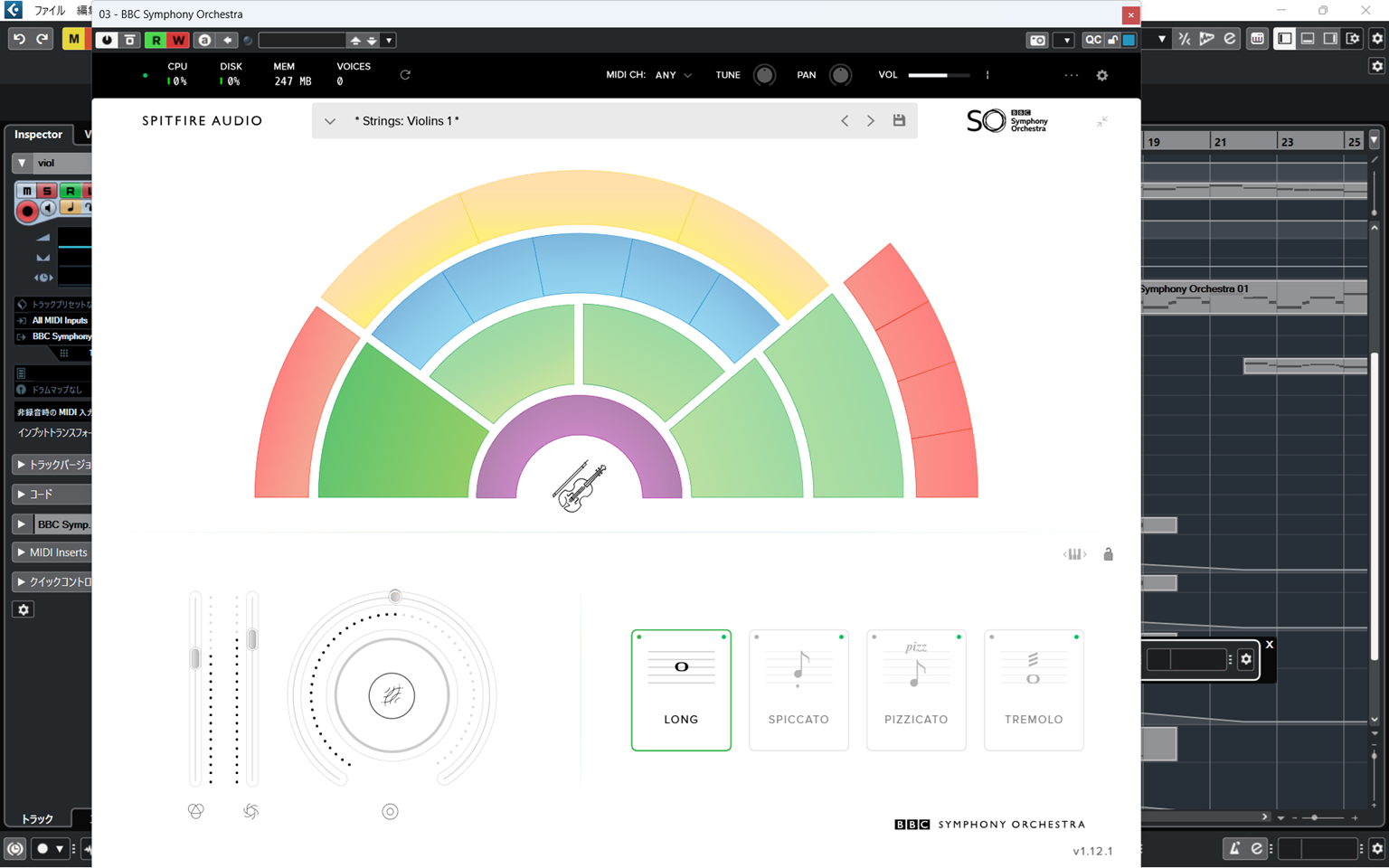Viewport: 1389px width, 868px height.
Task: Toggle the left zone visibility button
Action: [1284, 39]
